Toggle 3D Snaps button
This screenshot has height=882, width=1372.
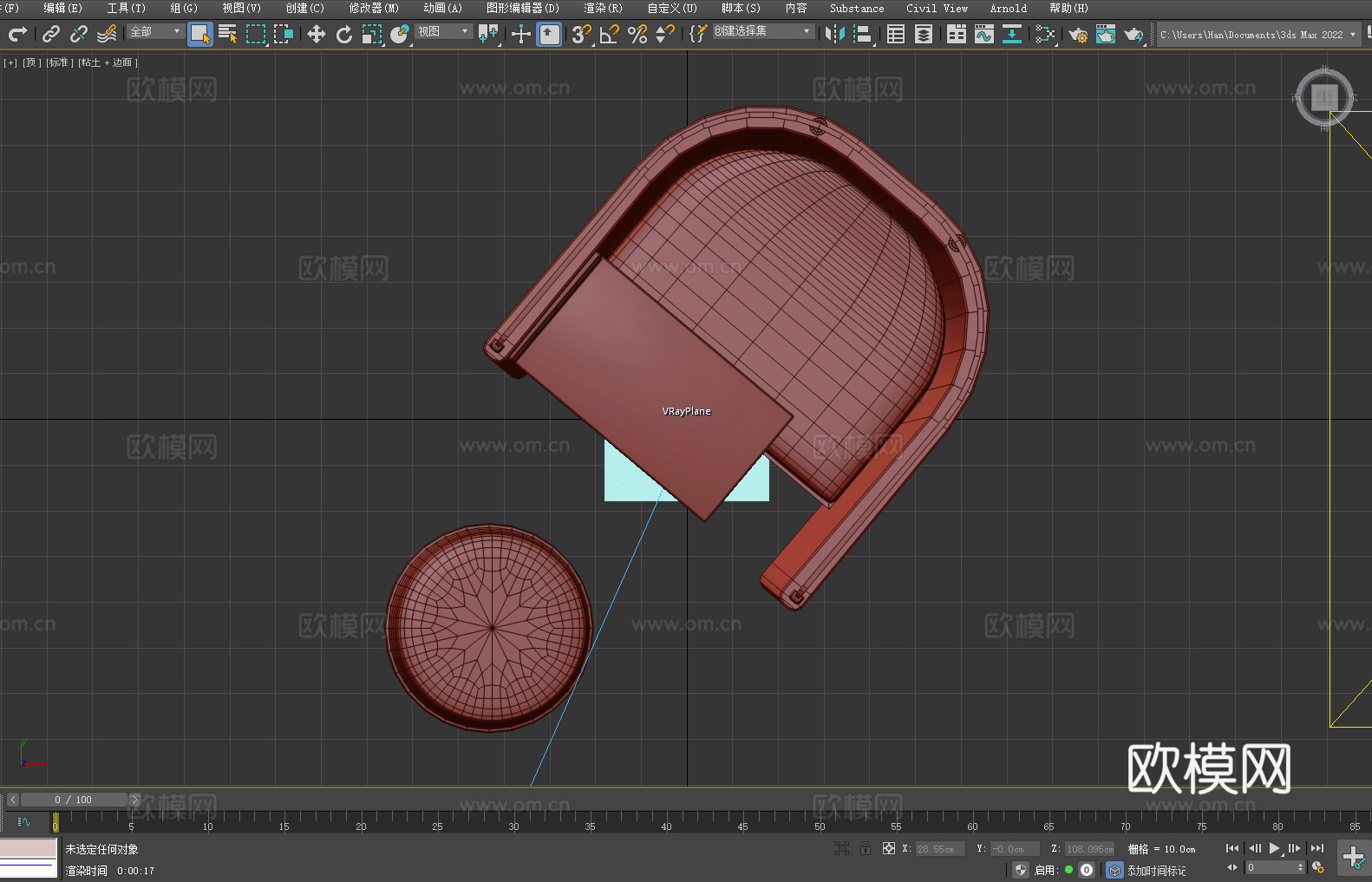pos(581,34)
